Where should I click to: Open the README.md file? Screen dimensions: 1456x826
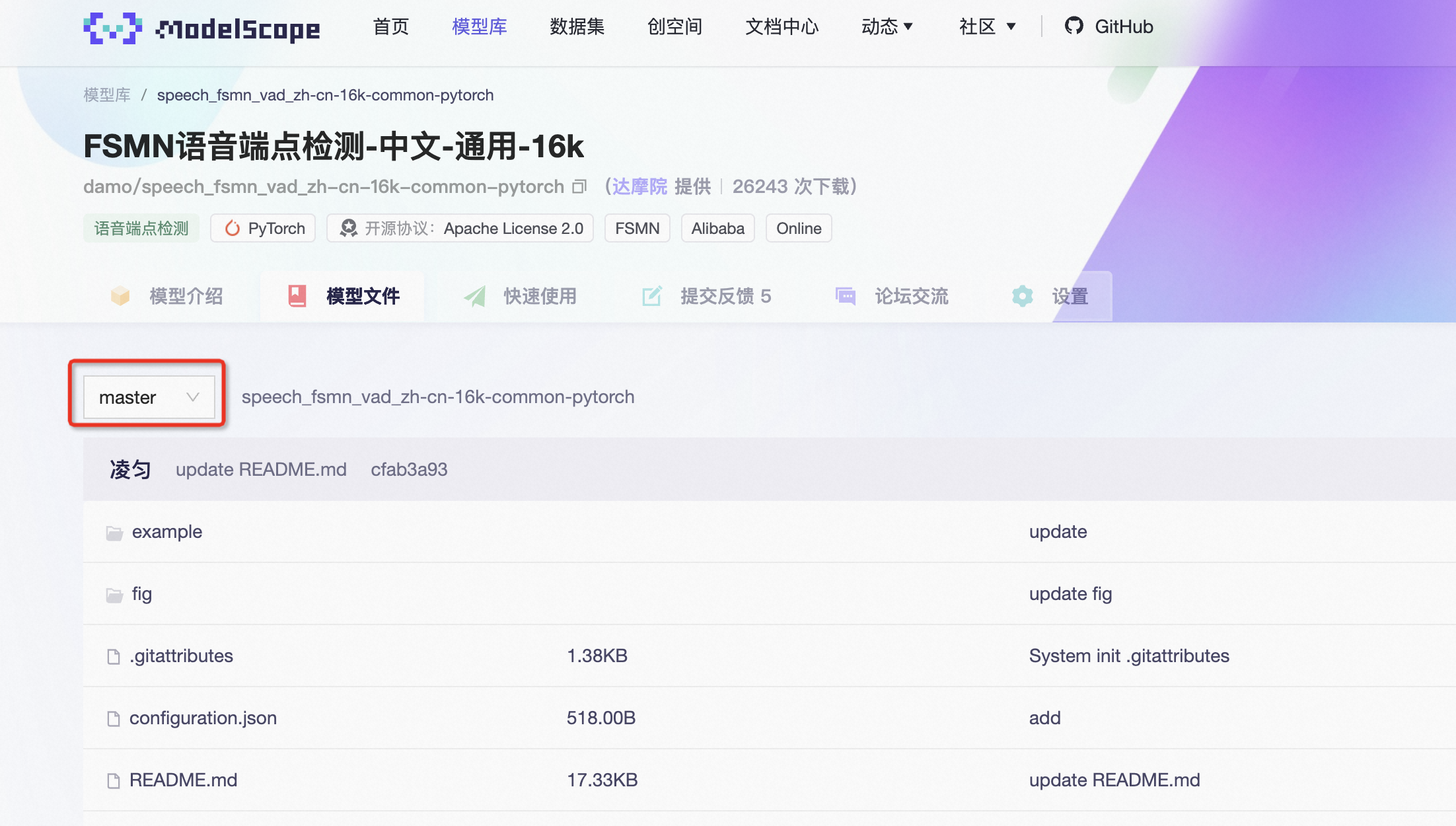183,780
